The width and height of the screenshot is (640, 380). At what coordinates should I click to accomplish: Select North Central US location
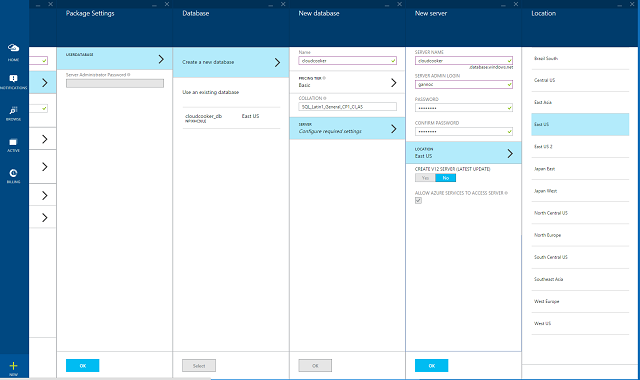click(580, 213)
